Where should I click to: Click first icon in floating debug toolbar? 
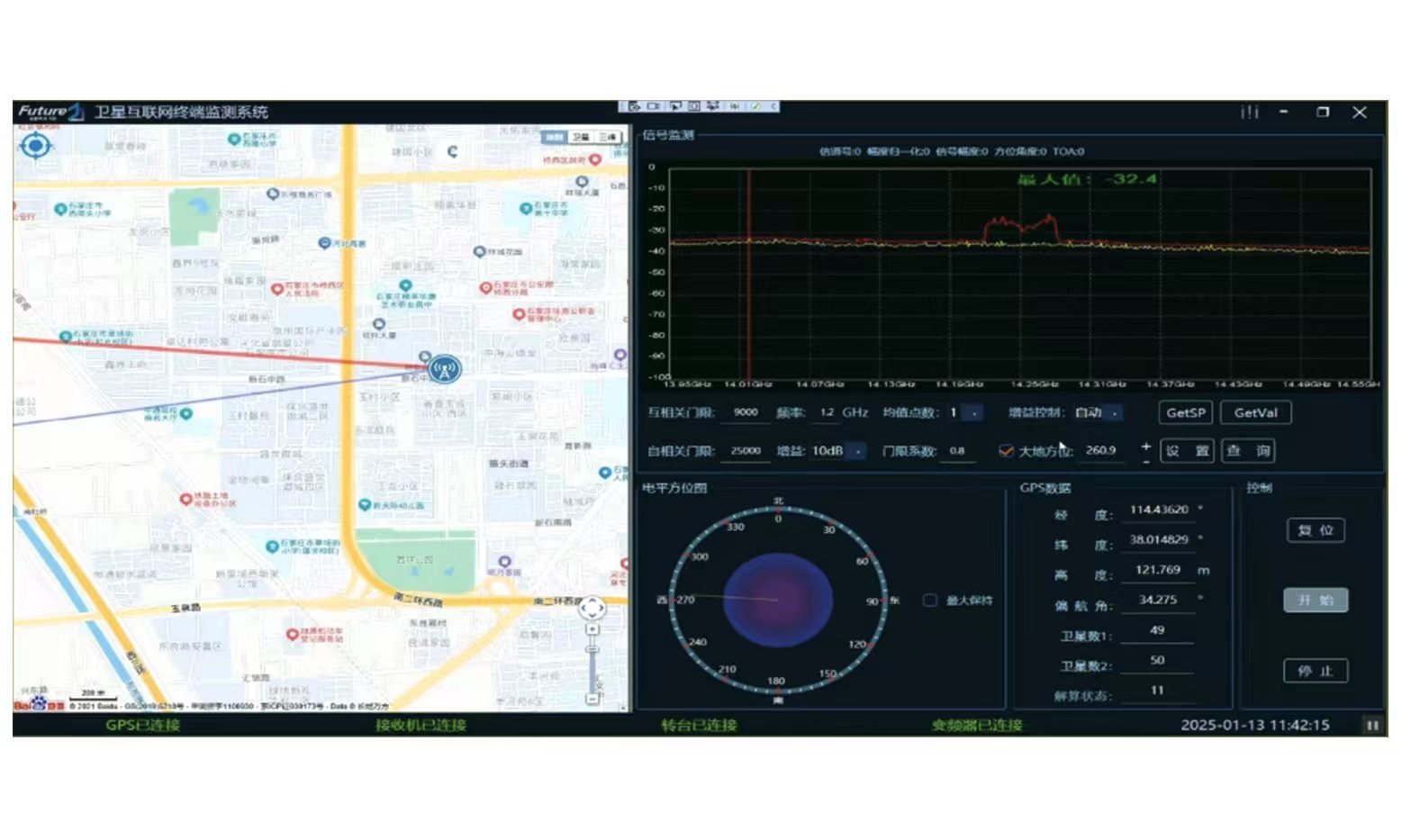tap(633, 106)
